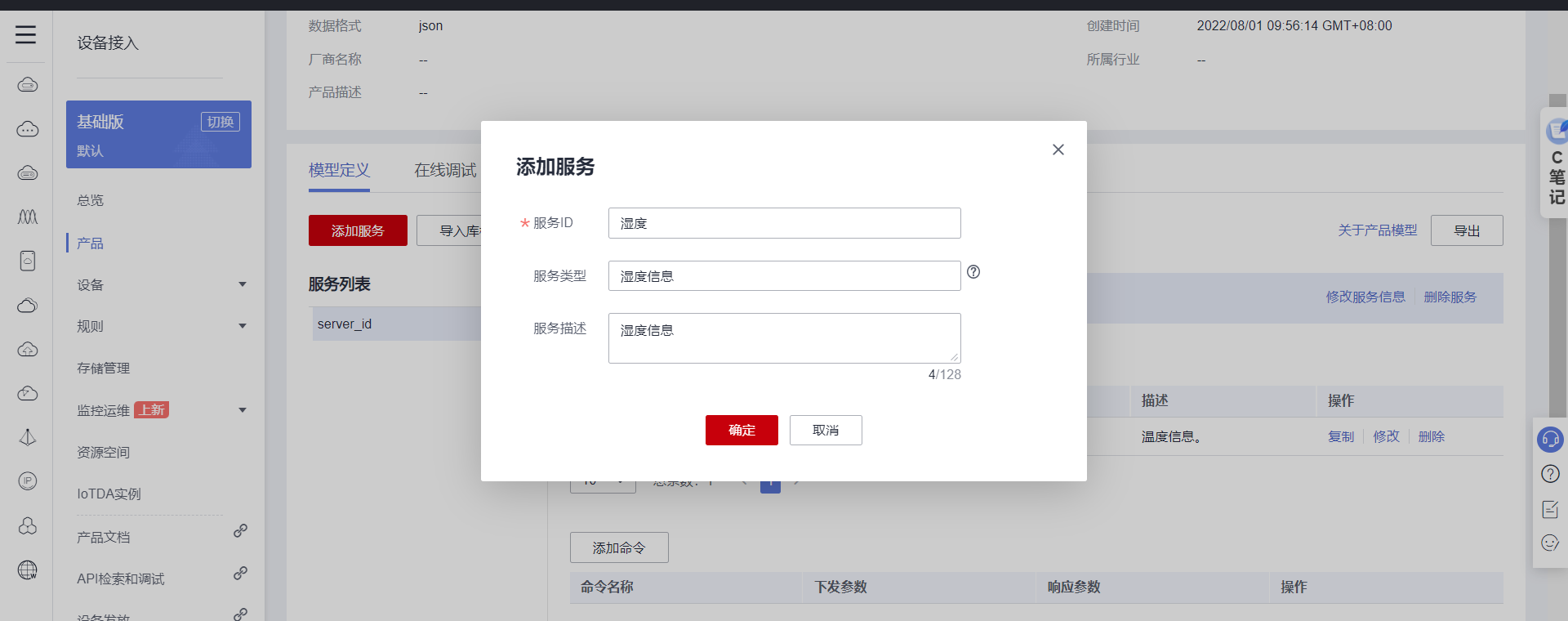Viewport: 1568px width, 621px height.
Task: Click the cloud icon with gauge dial
Action: 28,393
